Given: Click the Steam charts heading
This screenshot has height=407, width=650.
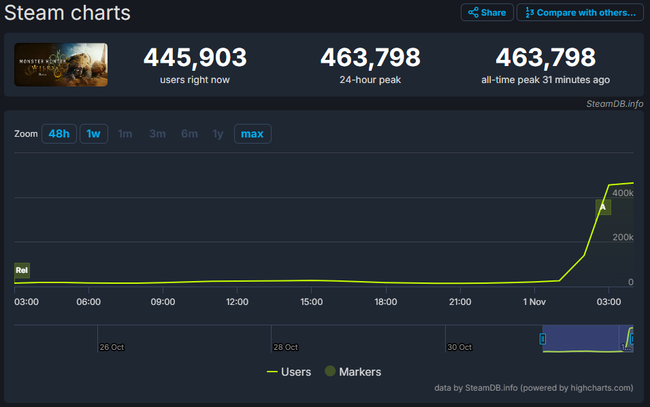Looking at the screenshot, I should [x=67, y=13].
